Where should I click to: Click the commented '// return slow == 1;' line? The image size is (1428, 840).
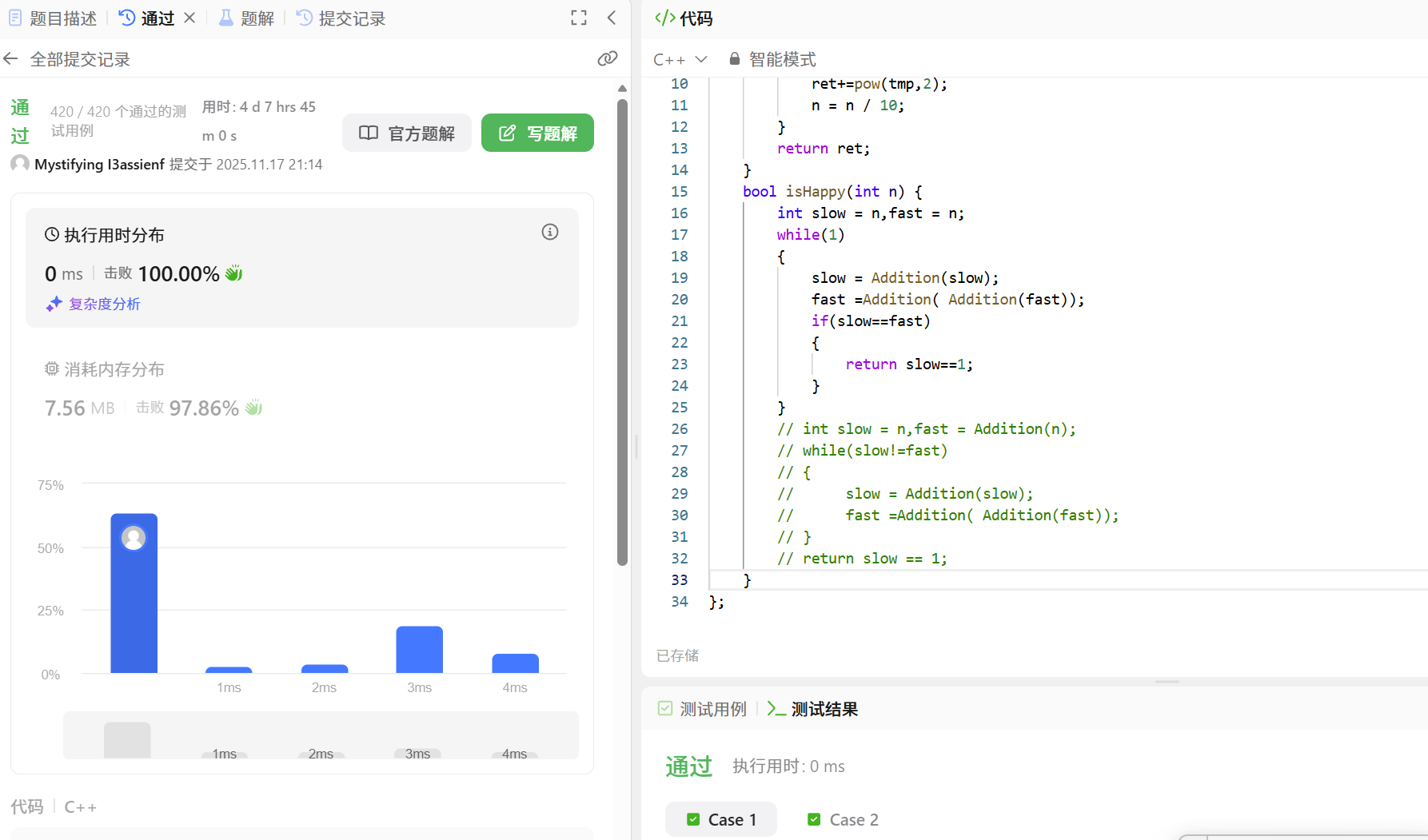coord(862,559)
